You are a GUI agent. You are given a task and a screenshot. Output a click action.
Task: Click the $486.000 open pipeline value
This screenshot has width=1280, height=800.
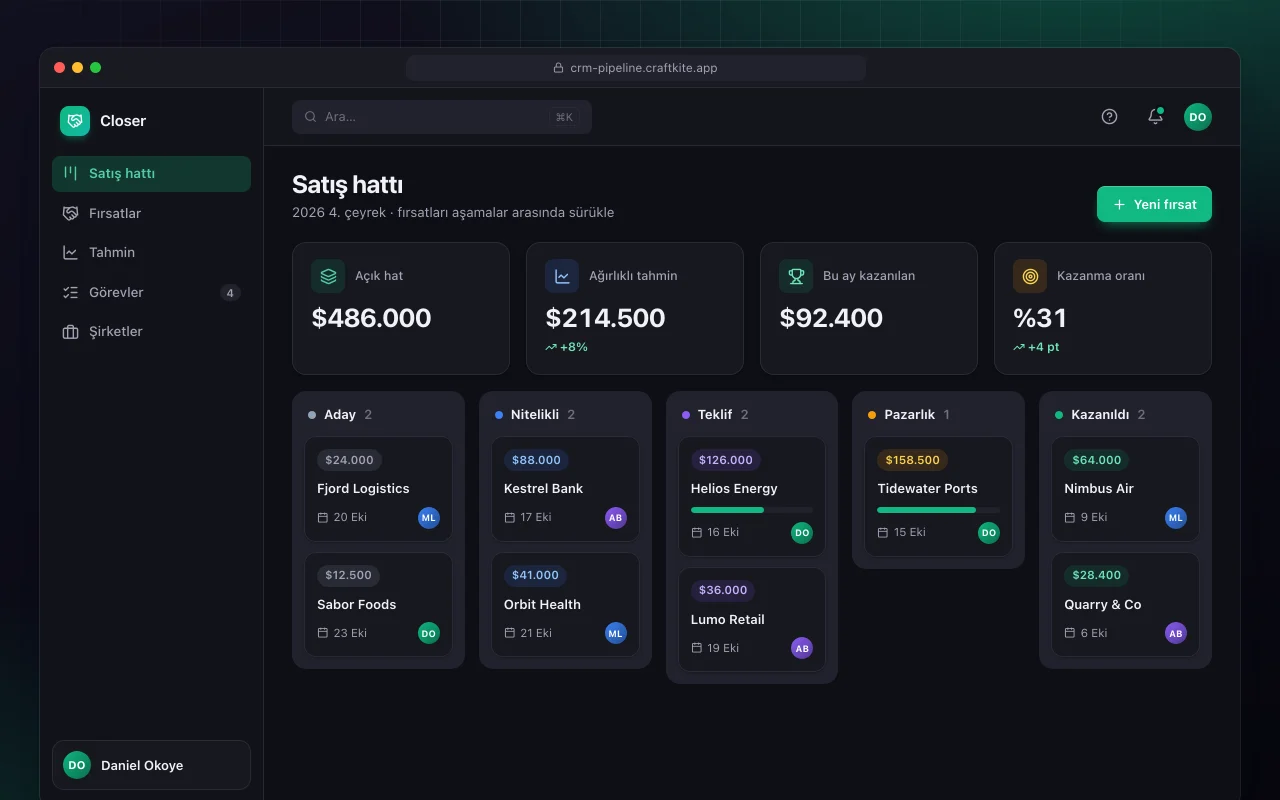tap(372, 318)
